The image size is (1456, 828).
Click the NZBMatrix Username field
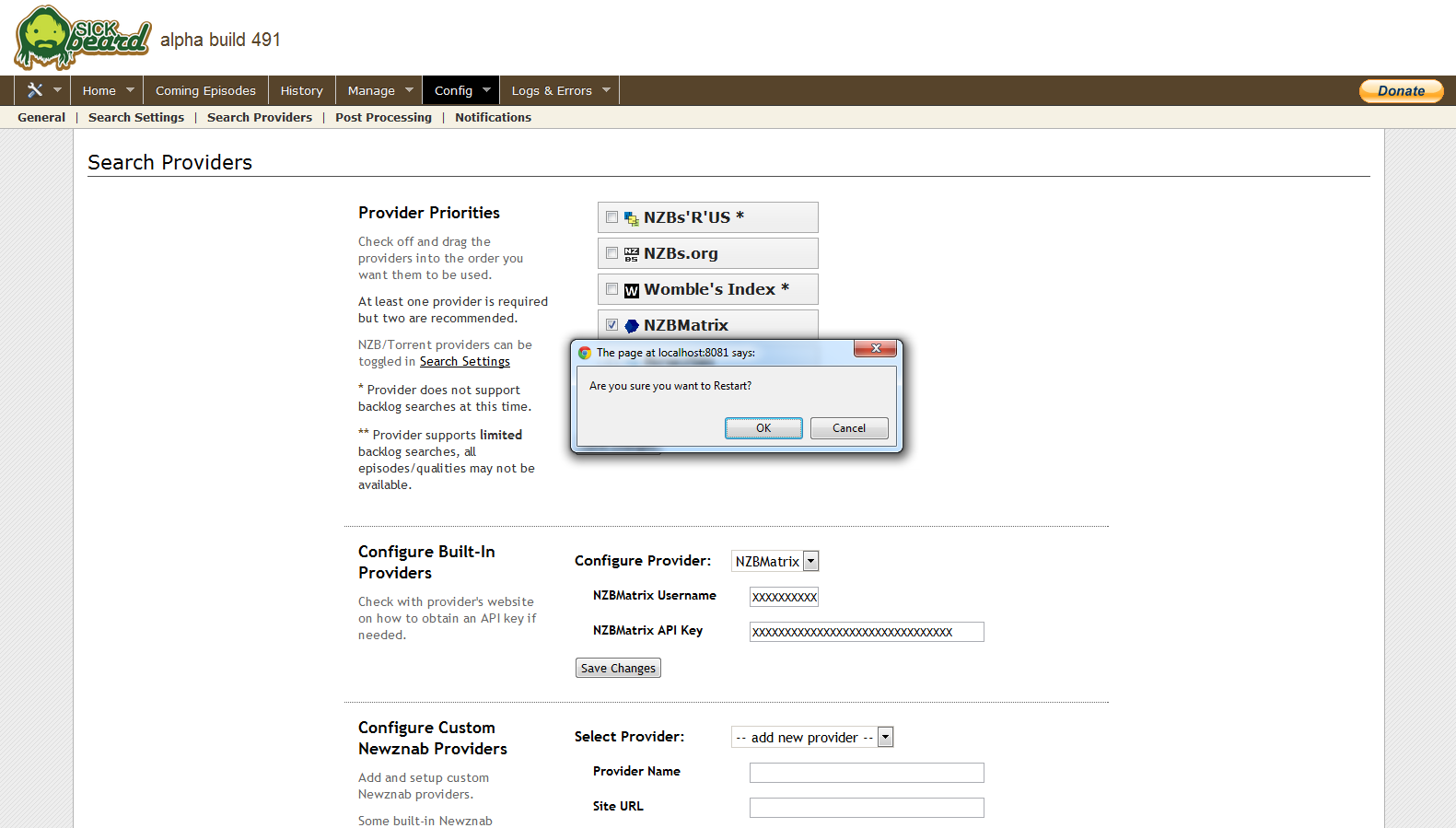pyautogui.click(x=784, y=597)
